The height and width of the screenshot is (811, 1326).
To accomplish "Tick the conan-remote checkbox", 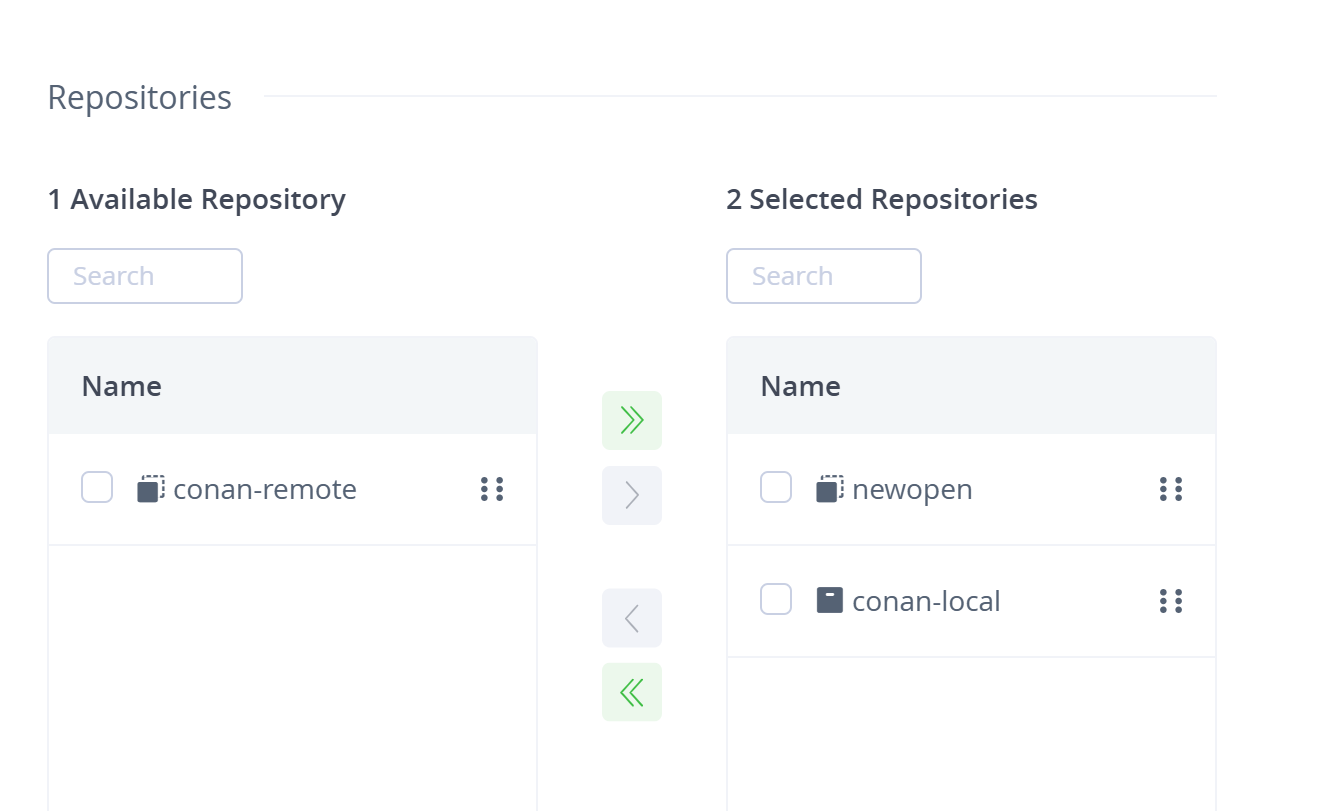I will tap(97, 488).
